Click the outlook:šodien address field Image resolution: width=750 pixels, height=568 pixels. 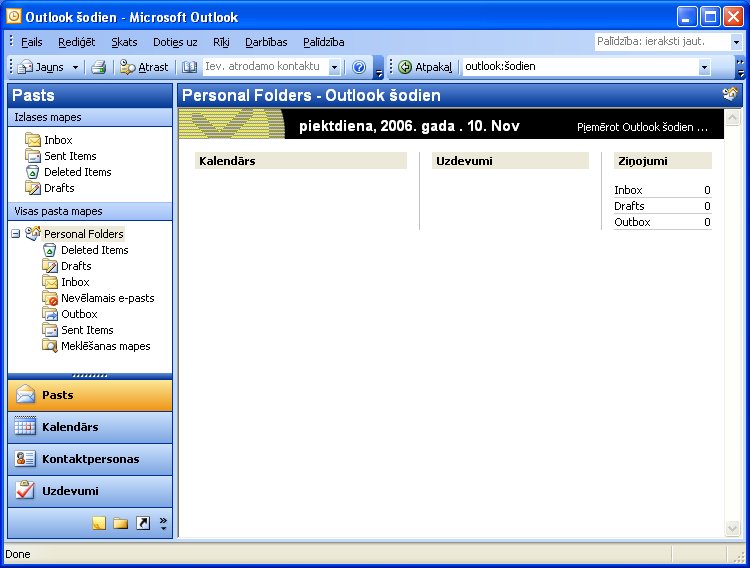580,67
